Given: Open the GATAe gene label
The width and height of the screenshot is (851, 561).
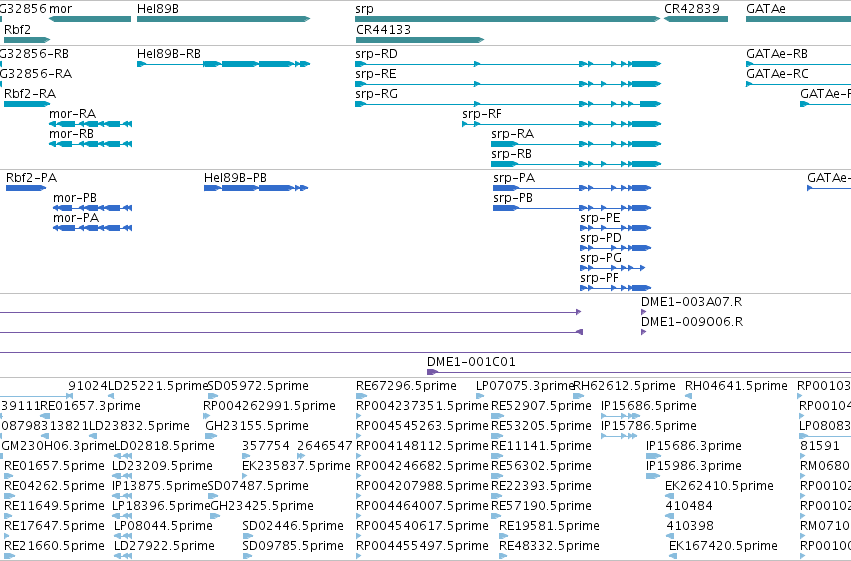Looking at the screenshot, I should tap(765, 9).
